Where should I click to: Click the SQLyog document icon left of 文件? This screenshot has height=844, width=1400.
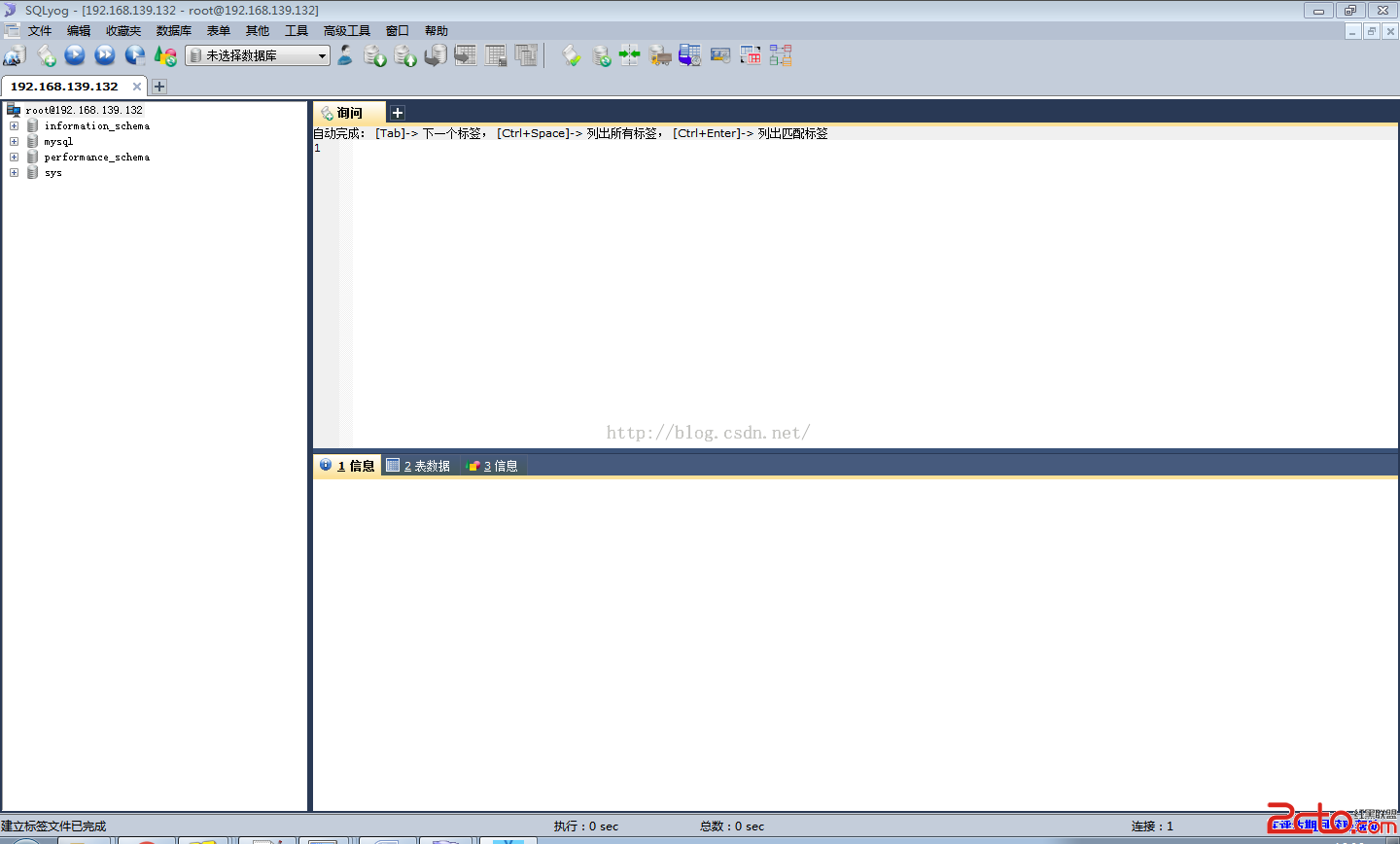[12, 30]
